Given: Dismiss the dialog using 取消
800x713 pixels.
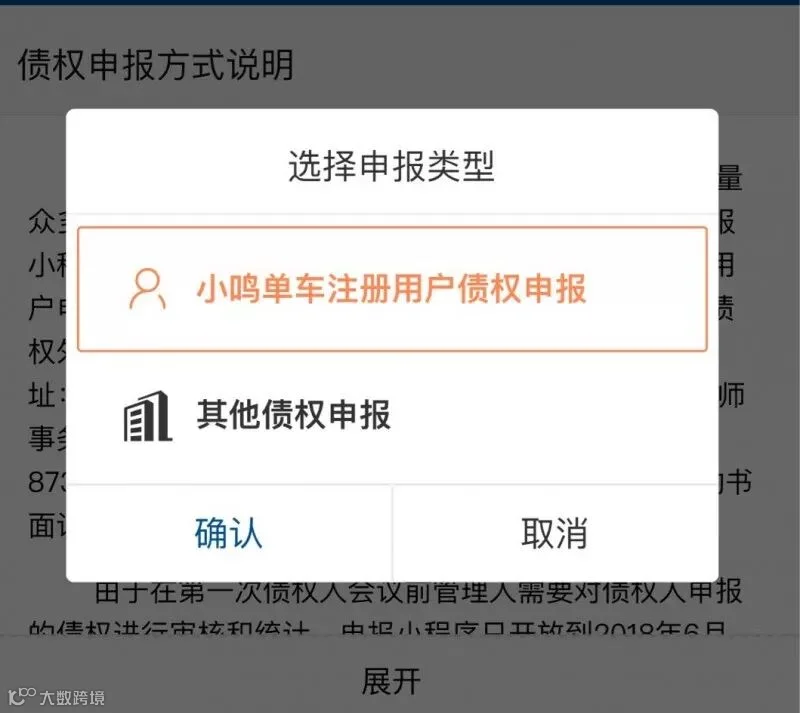Looking at the screenshot, I should pyautogui.click(x=555, y=533).
